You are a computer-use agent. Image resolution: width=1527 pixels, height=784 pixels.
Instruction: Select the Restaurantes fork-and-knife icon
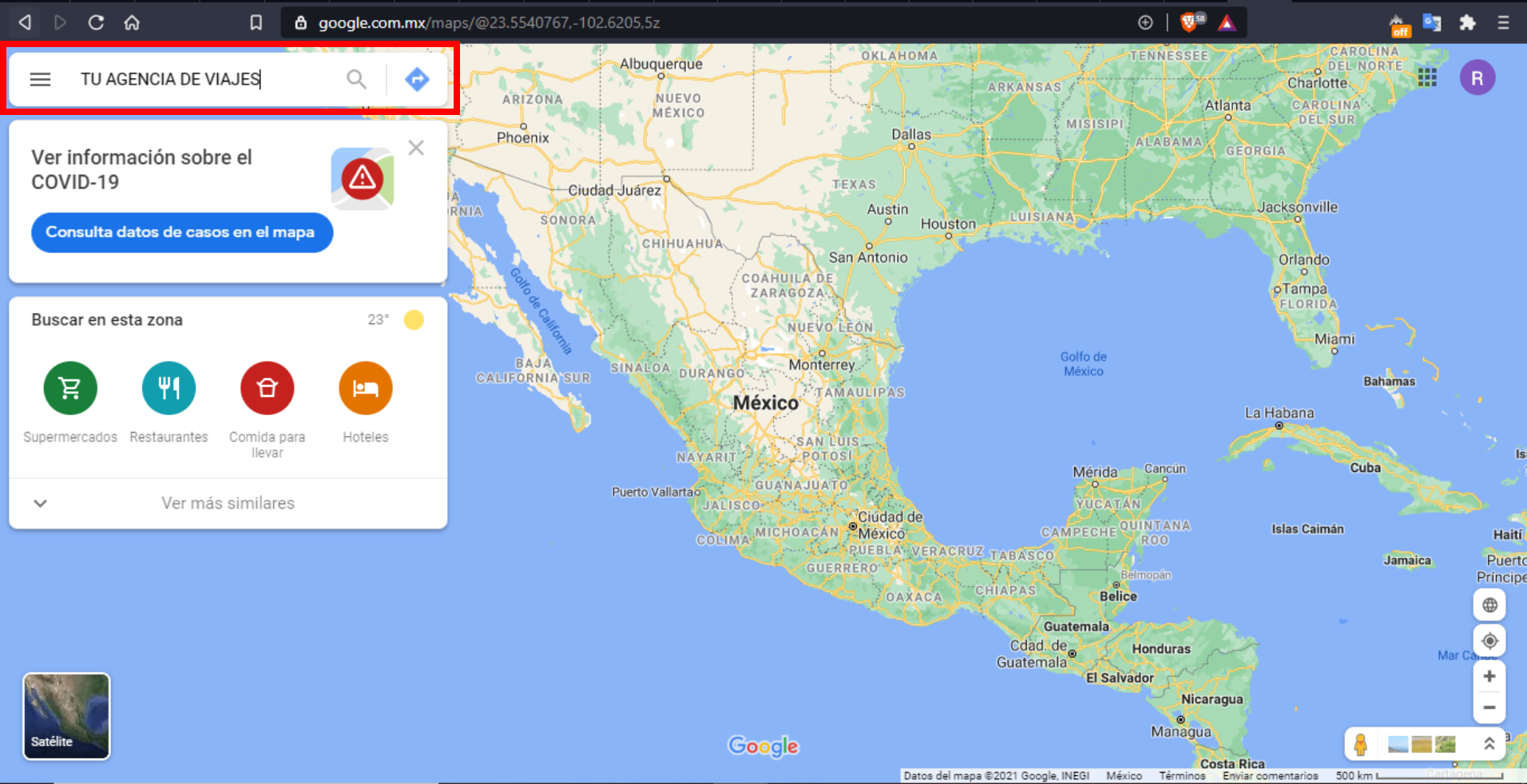(169, 388)
